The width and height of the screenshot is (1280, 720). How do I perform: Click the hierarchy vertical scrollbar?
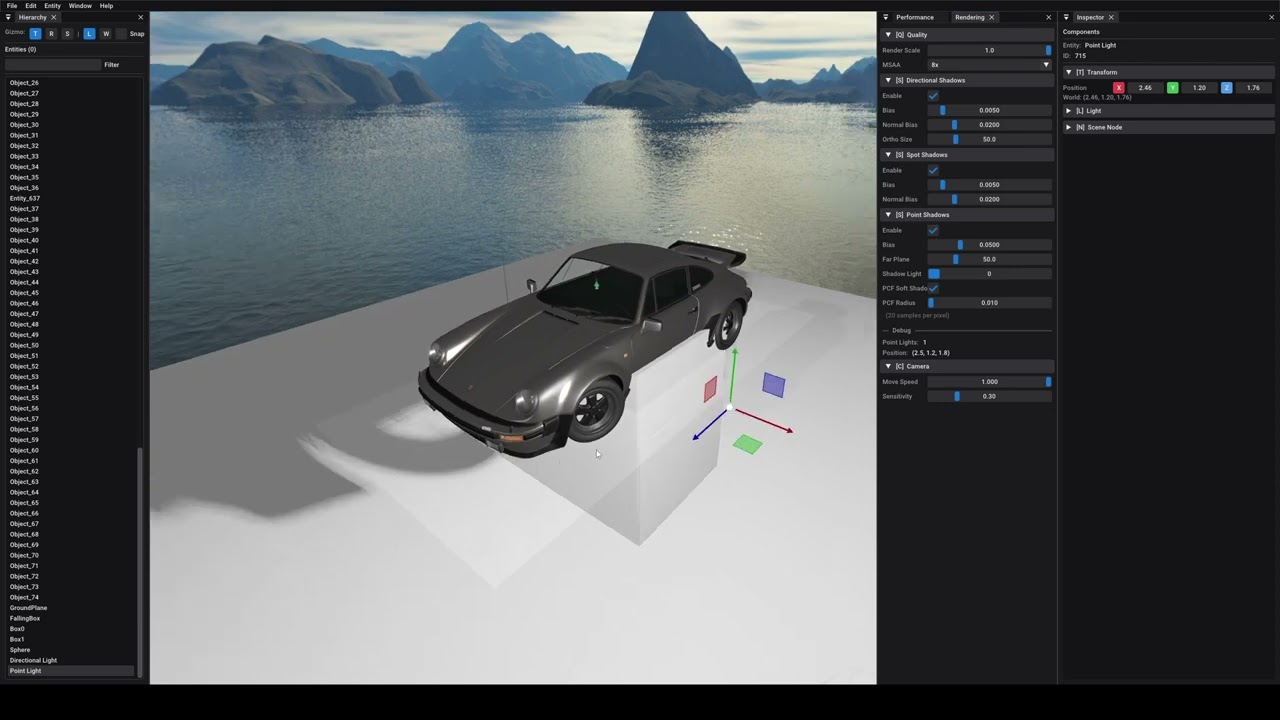(140, 563)
